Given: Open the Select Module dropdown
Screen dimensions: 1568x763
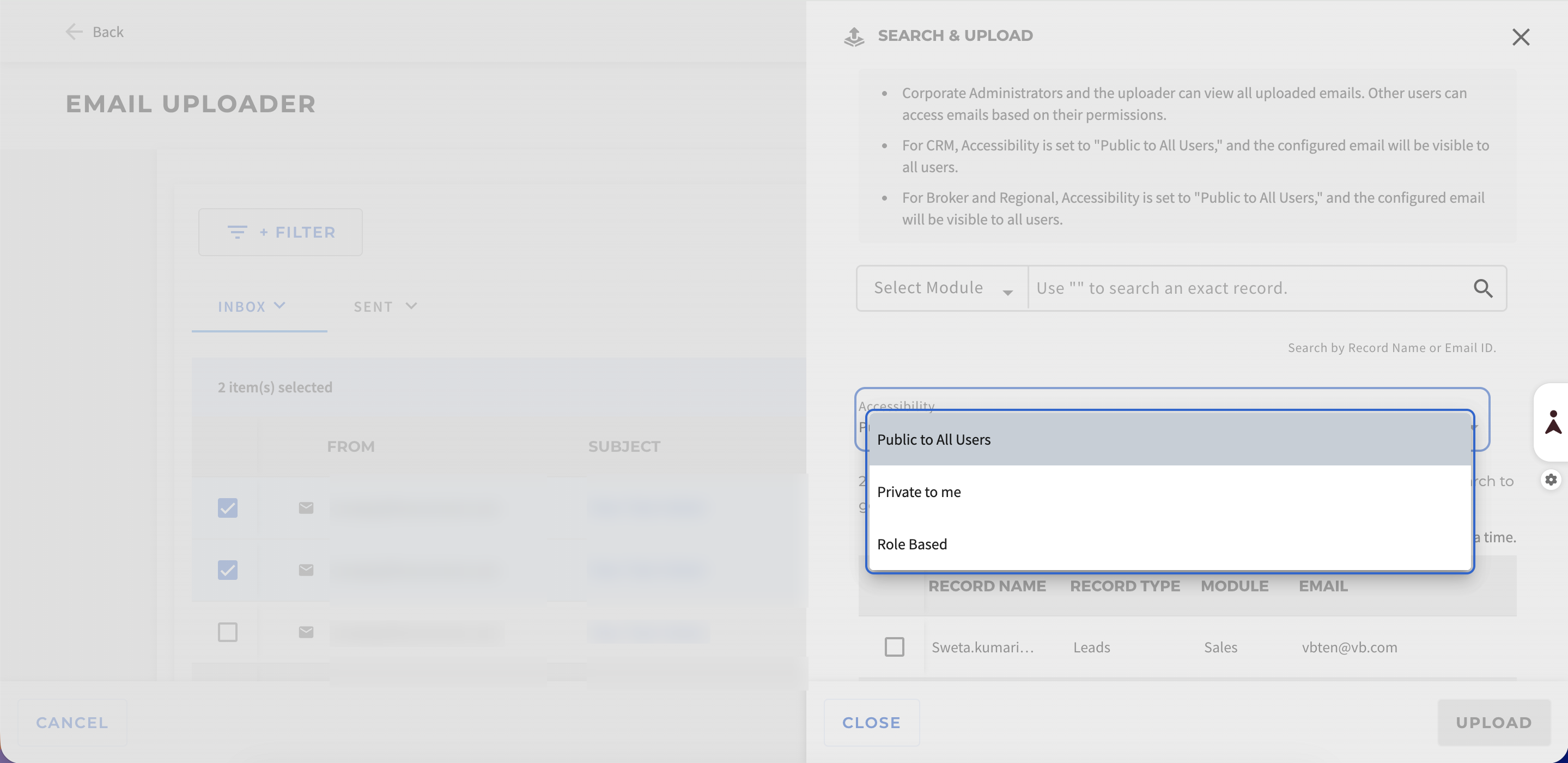Looking at the screenshot, I should [x=942, y=288].
